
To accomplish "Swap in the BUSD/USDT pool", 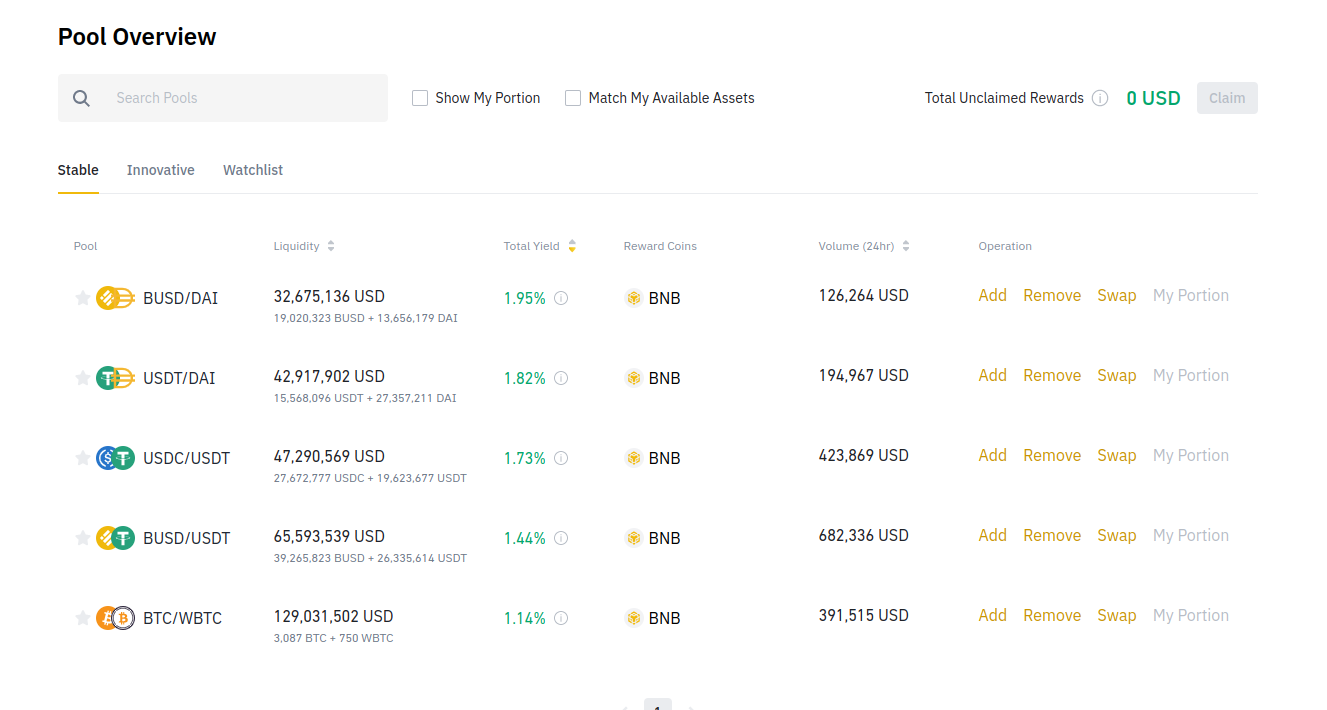I will [x=1117, y=536].
